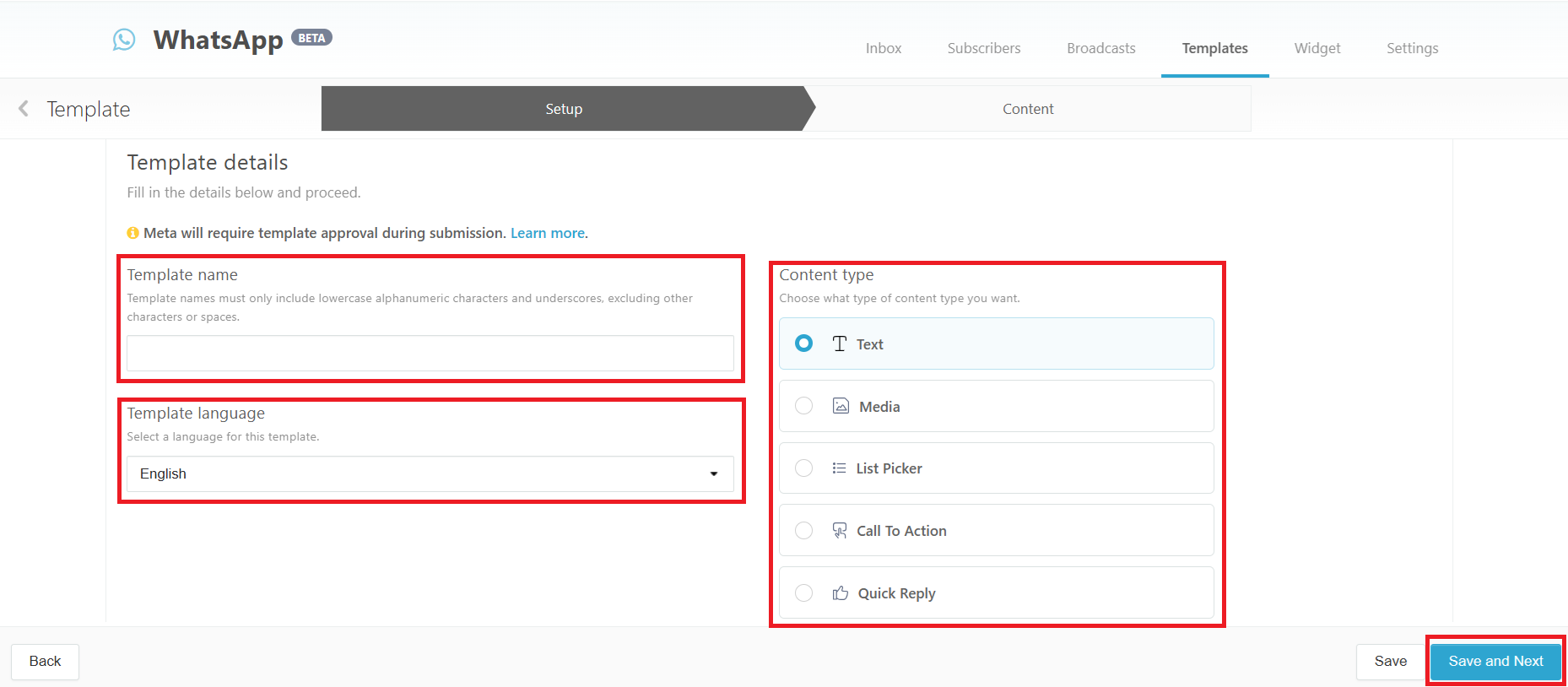
Task: Open the Inbox tab
Action: (x=884, y=48)
